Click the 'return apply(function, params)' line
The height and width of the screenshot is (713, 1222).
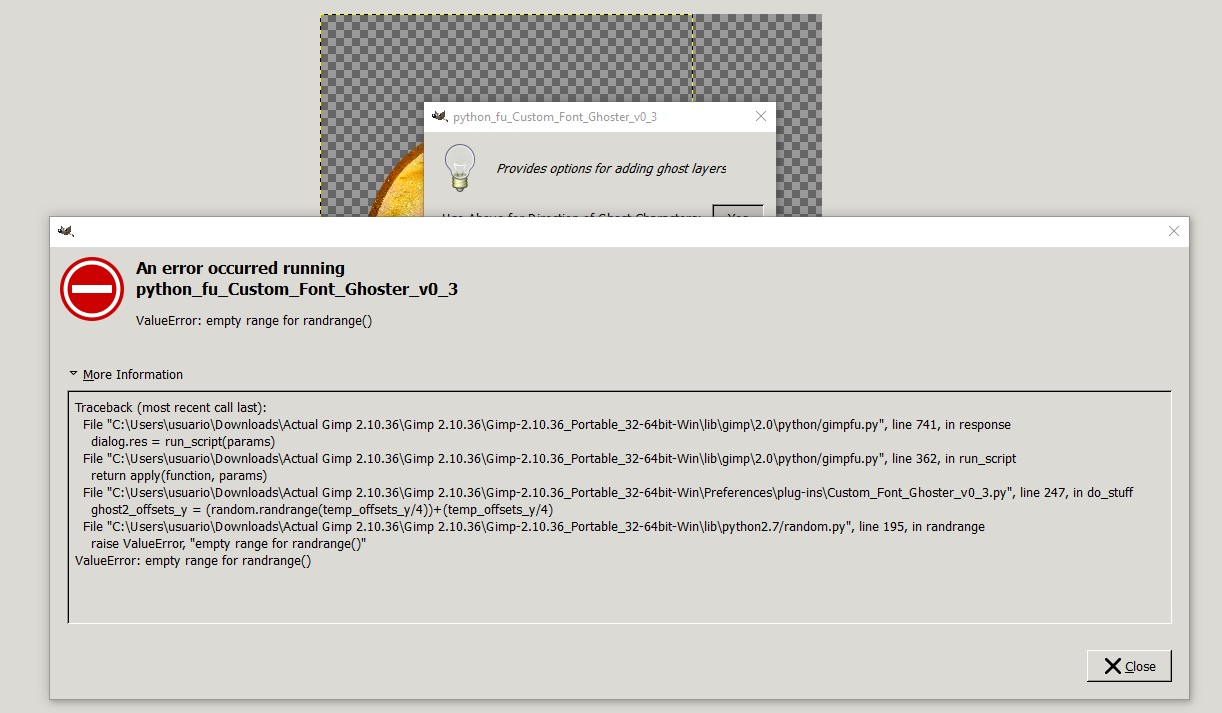pos(179,475)
